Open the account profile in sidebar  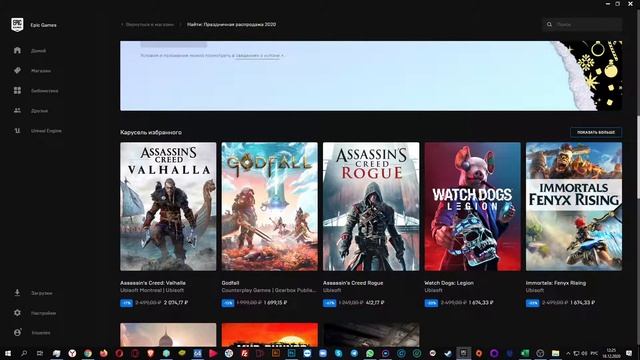[x=31, y=333]
